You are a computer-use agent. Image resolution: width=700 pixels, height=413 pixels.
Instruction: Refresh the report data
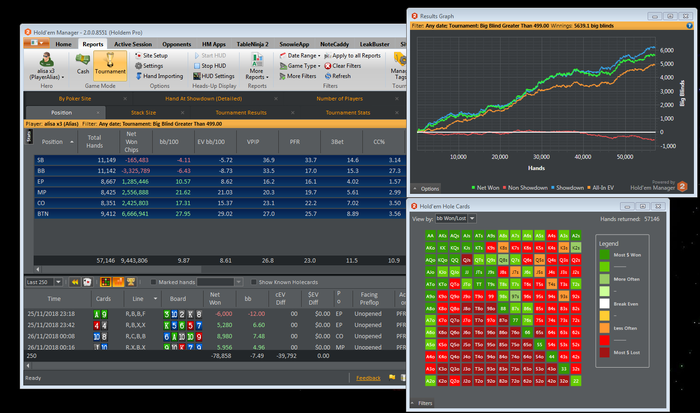338,76
